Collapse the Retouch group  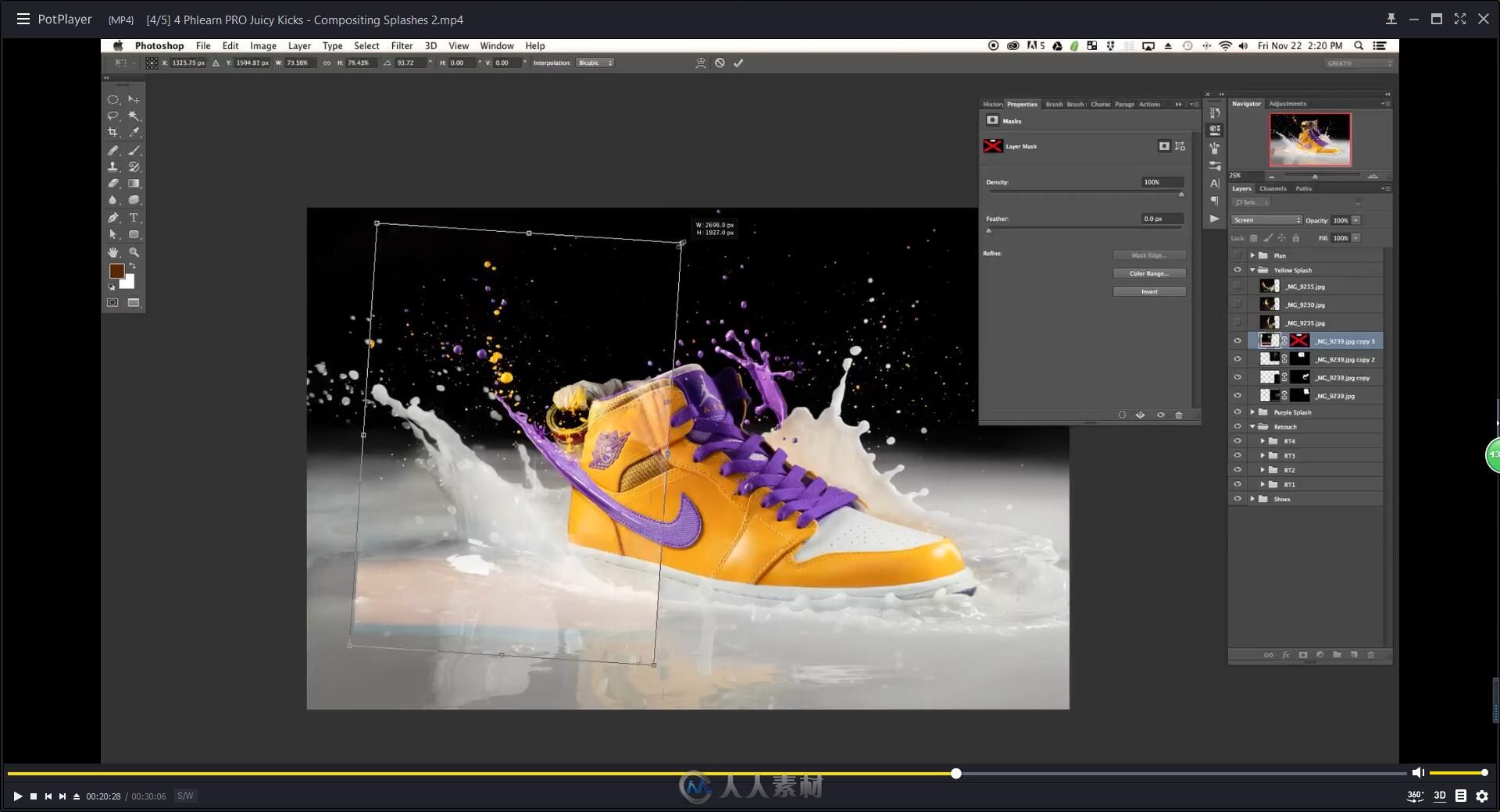pos(1252,427)
